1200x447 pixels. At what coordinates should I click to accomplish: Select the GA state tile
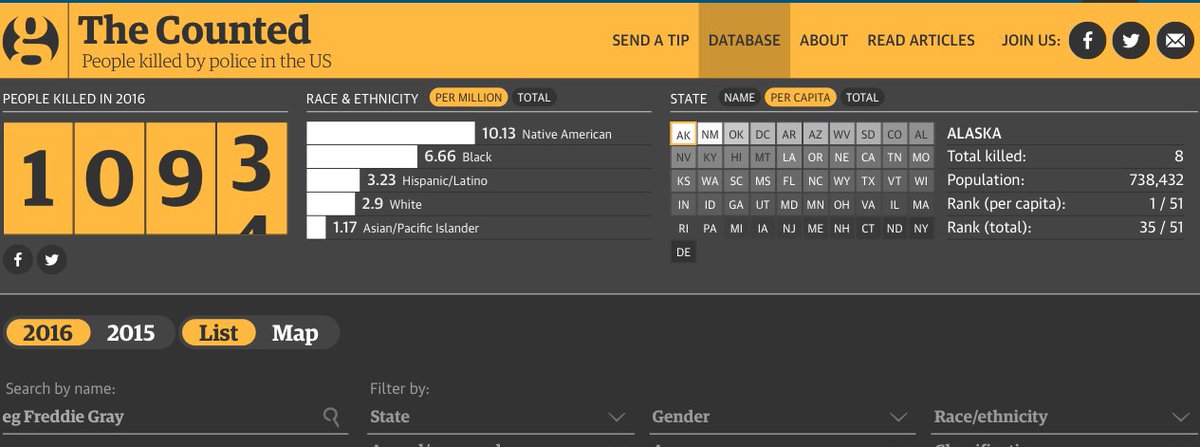pyautogui.click(x=736, y=205)
